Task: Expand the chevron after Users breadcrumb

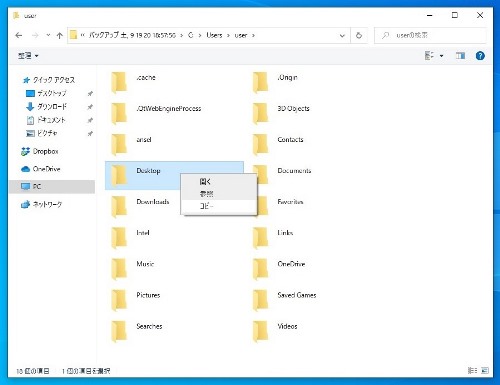Action: tap(228, 35)
